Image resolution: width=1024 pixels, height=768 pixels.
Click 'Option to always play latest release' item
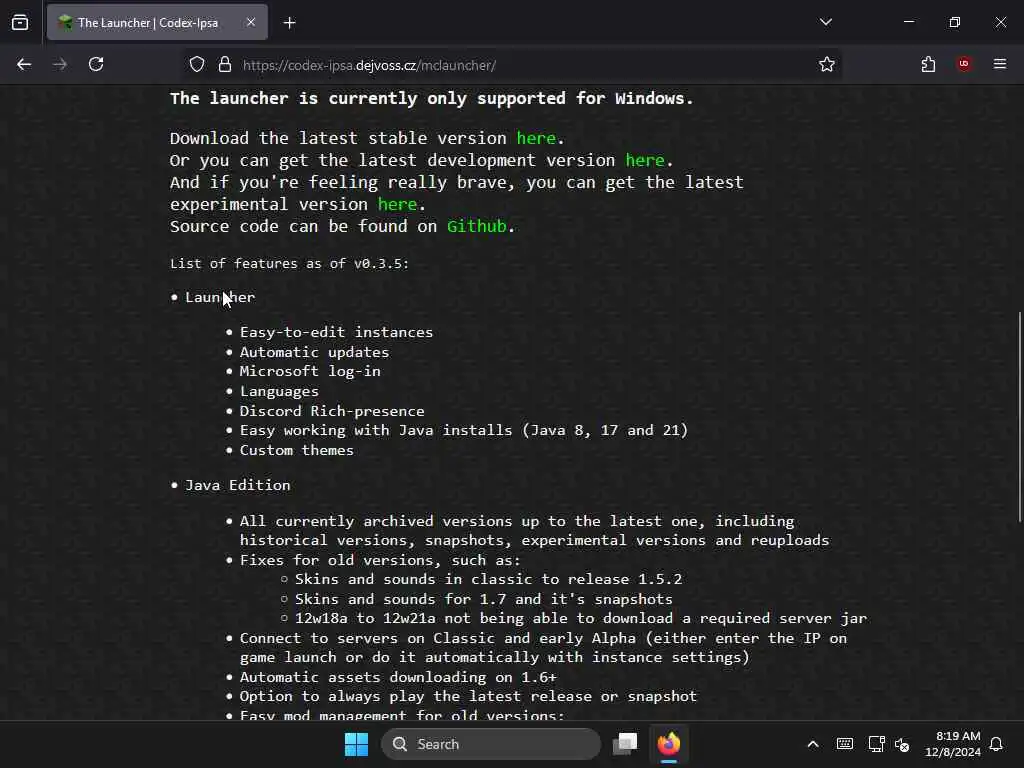coord(468,696)
